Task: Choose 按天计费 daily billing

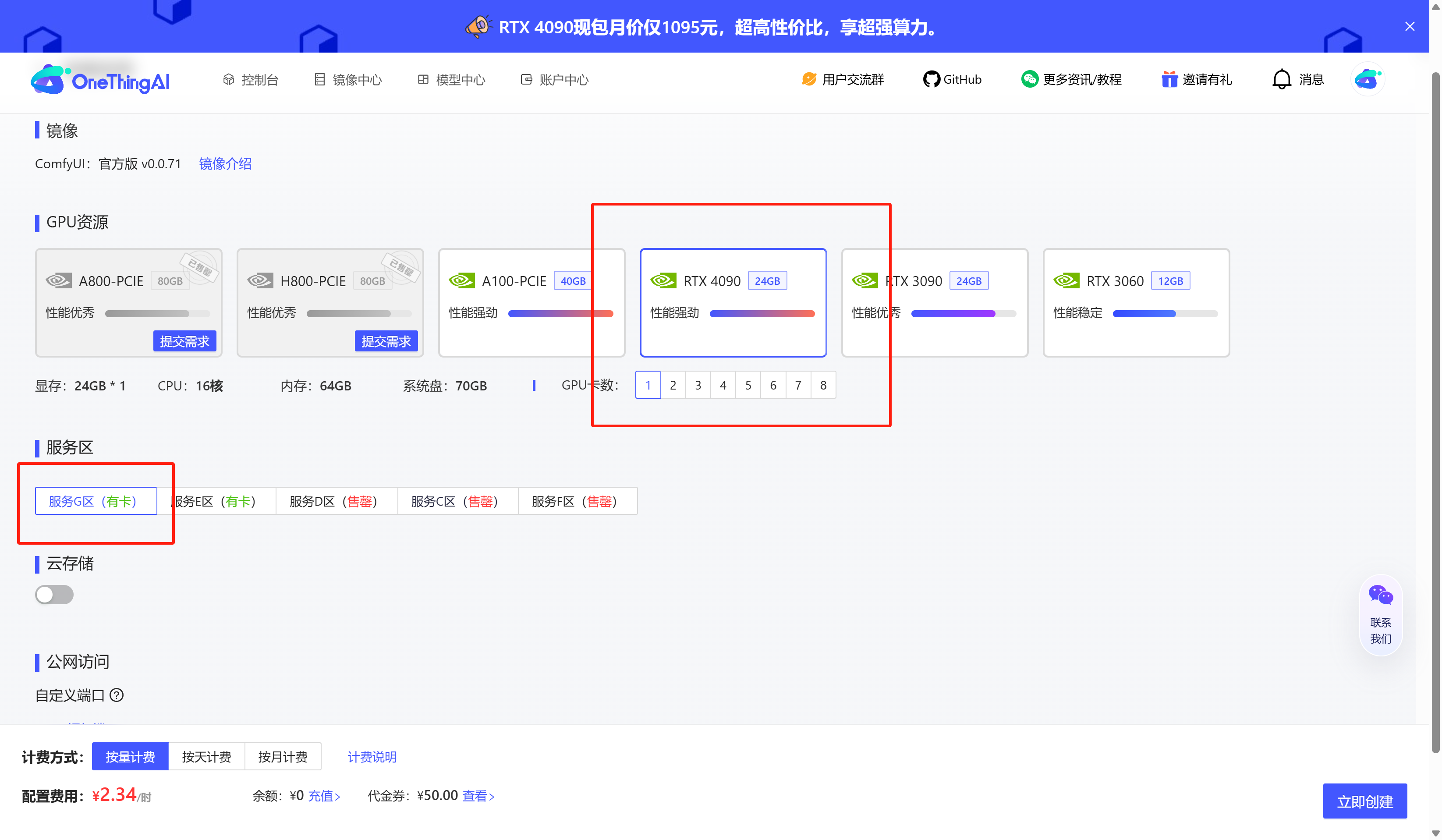Action: click(206, 756)
